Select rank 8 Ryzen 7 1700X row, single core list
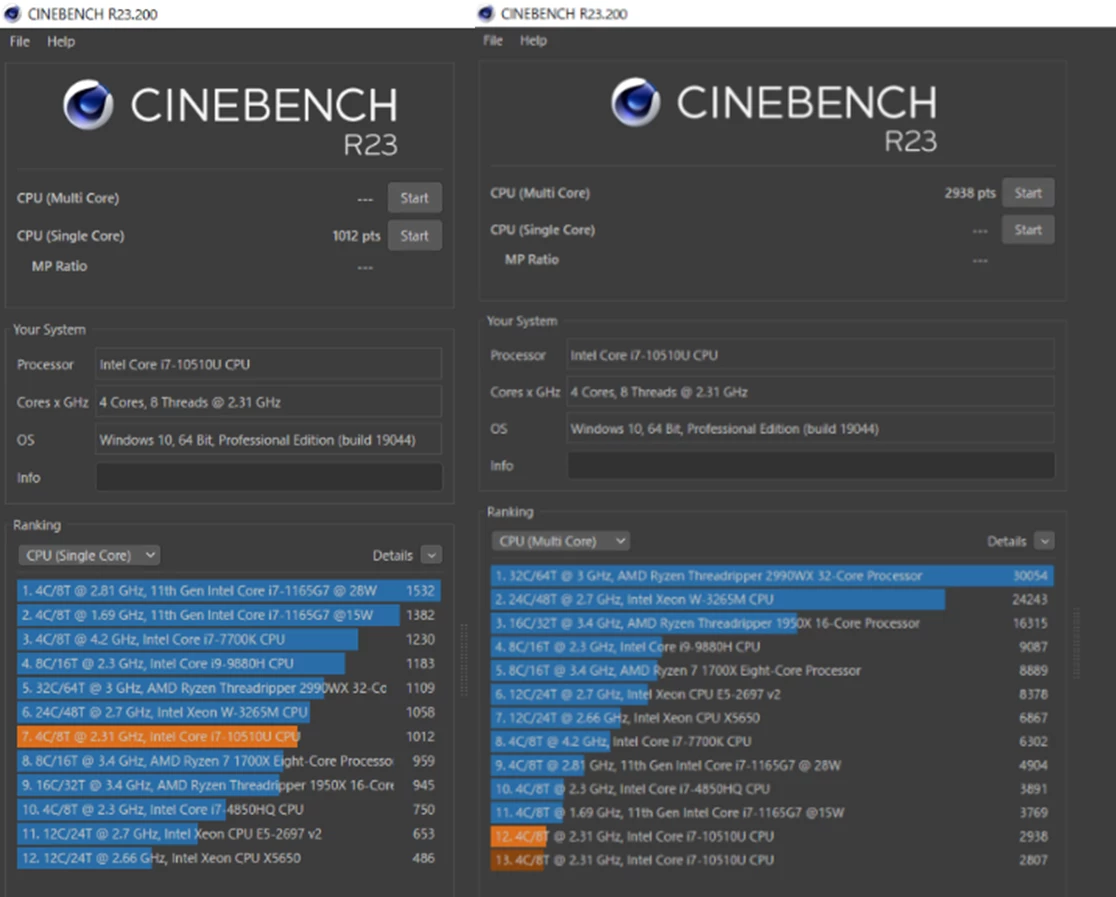This screenshot has width=1116, height=897. click(x=228, y=761)
